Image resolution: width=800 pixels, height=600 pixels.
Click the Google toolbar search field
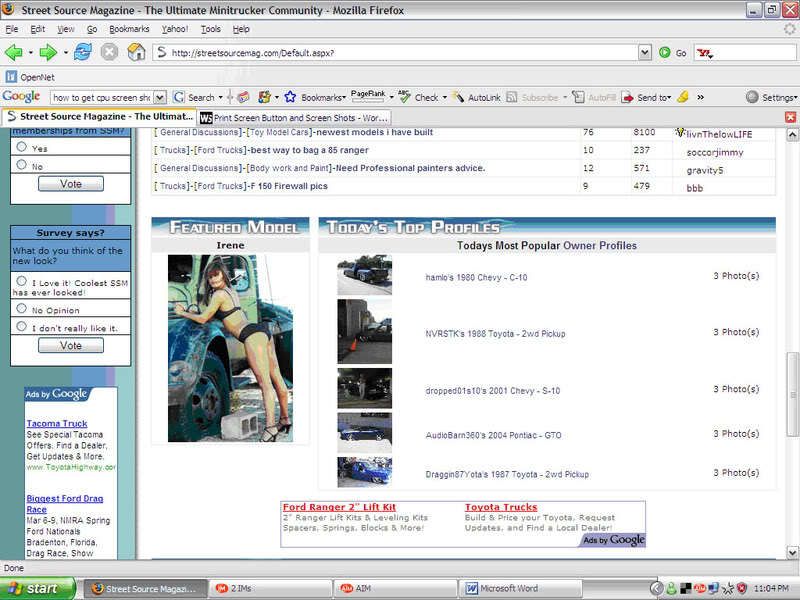[x=102, y=97]
